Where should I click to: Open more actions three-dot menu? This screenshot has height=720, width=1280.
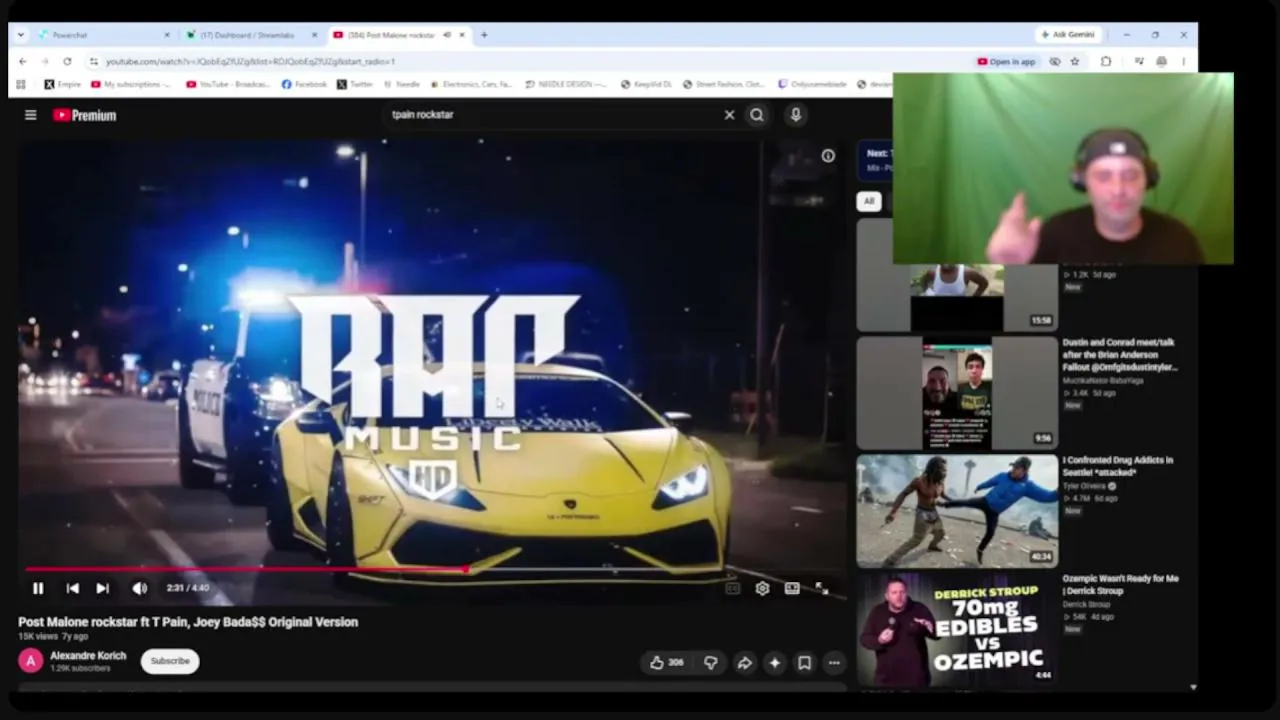(834, 662)
